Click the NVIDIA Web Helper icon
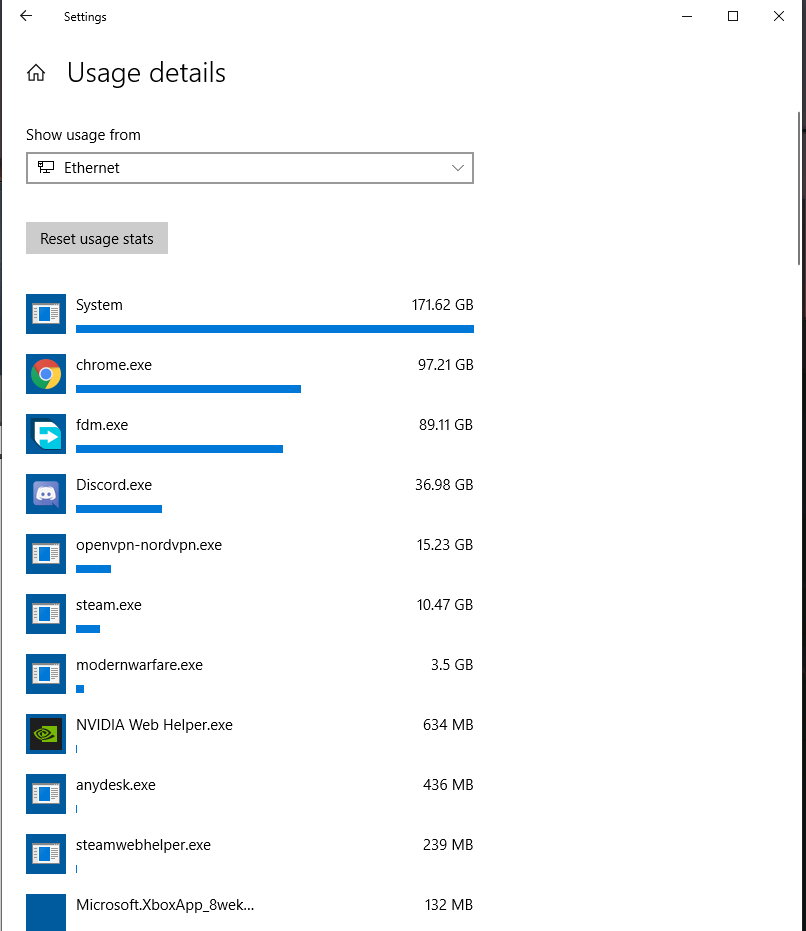Viewport: 806px width, 931px height. 46,733
